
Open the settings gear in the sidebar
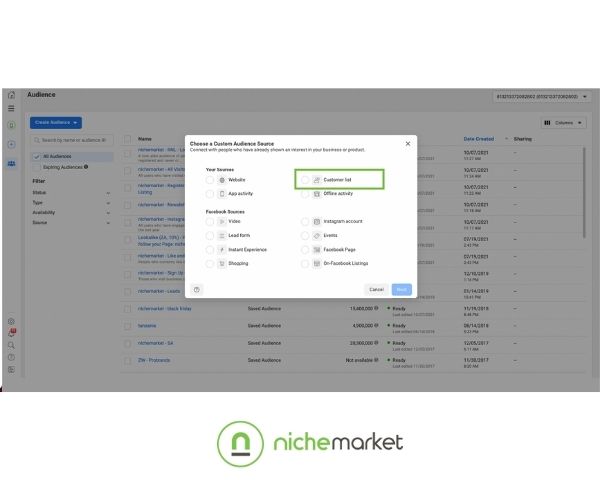click(11, 321)
